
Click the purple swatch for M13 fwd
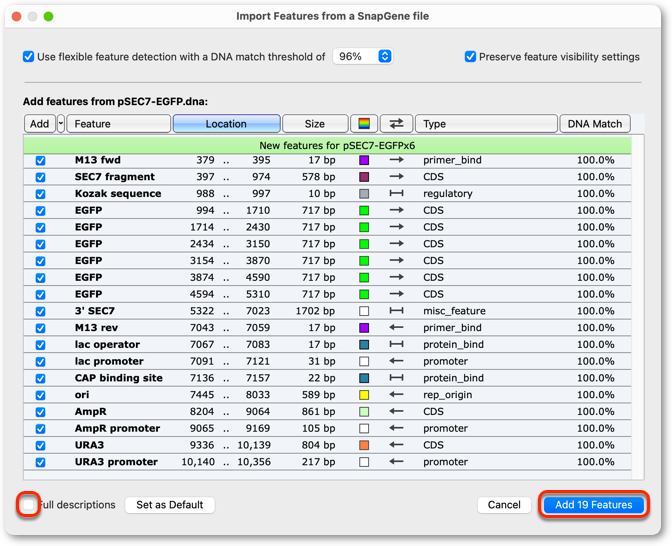click(364, 160)
